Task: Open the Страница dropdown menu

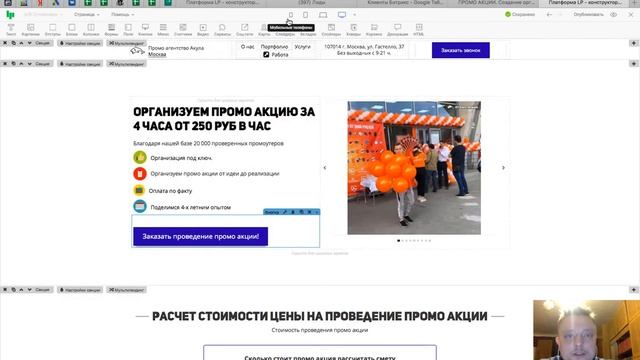Action: (87, 14)
